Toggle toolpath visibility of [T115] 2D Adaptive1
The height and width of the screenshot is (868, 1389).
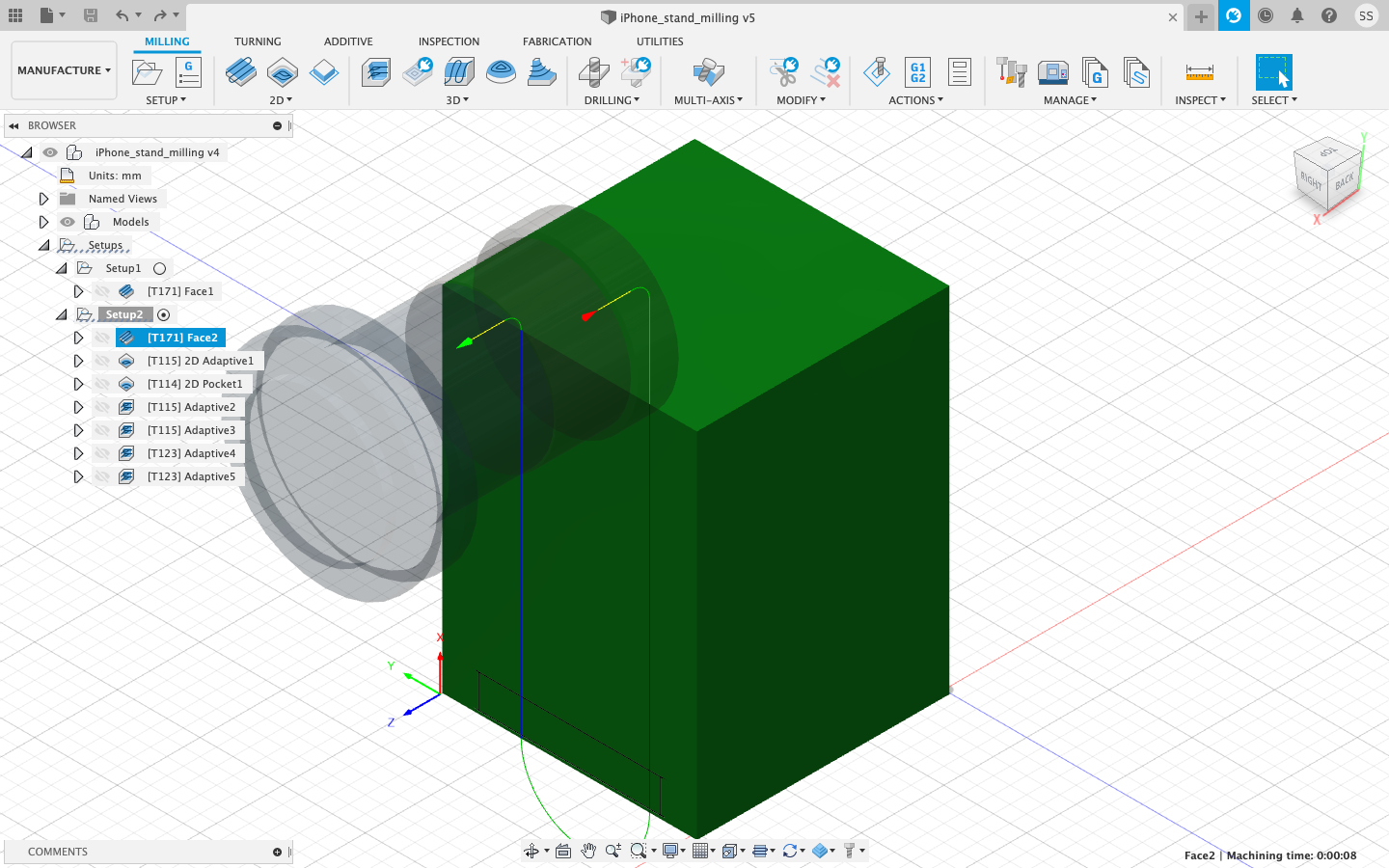[102, 361]
